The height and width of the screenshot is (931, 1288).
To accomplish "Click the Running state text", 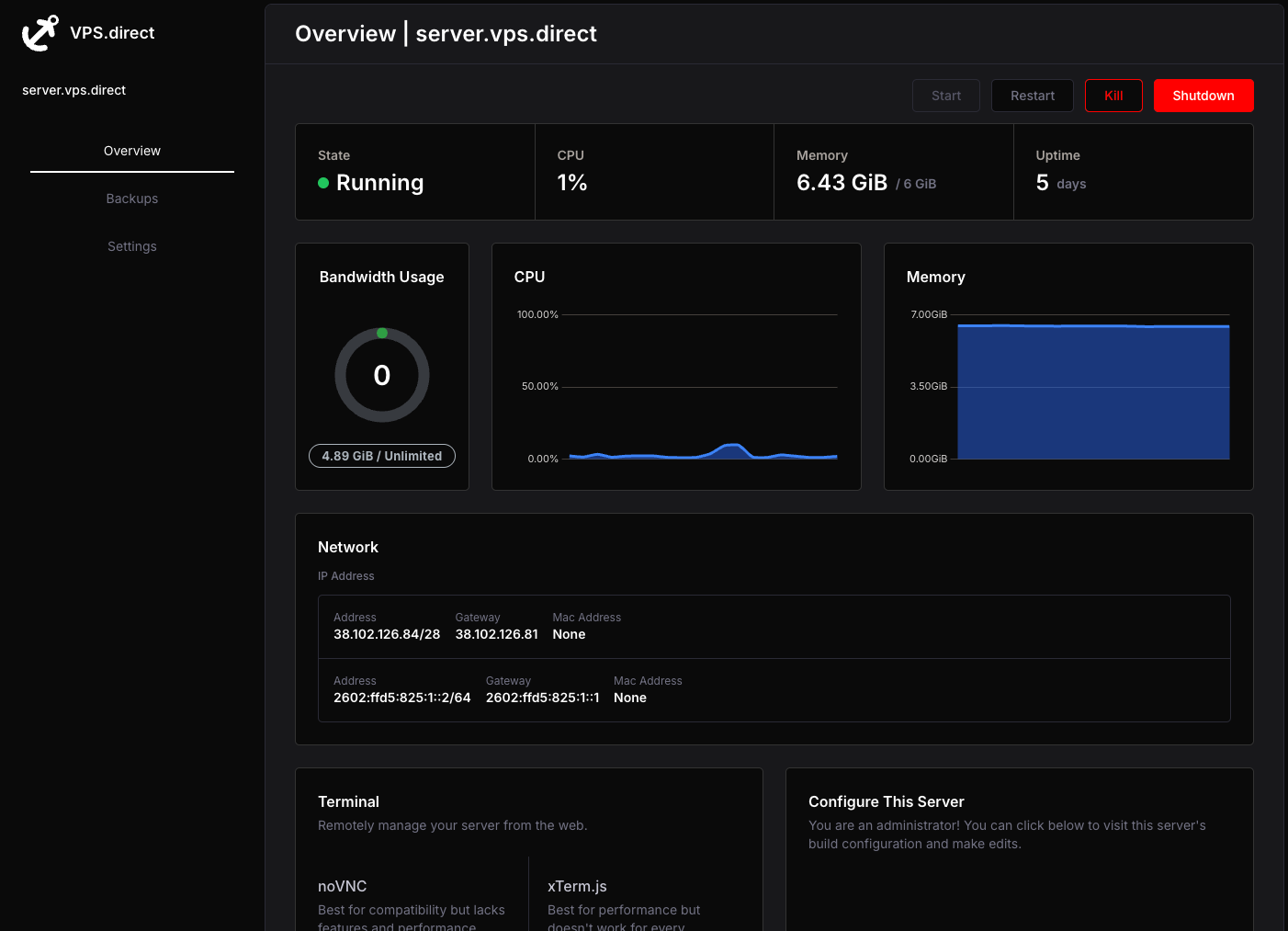I will click(x=380, y=183).
